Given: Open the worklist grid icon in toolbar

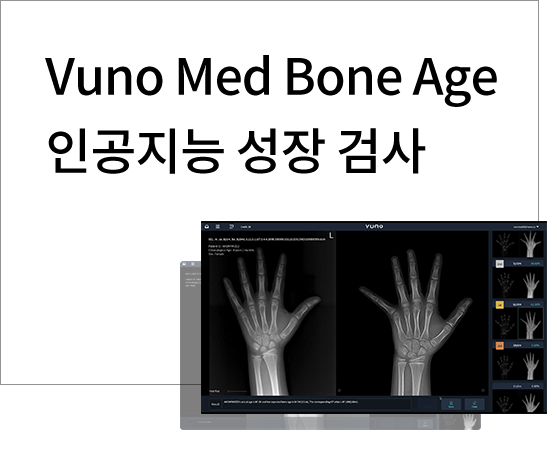Looking at the screenshot, I should coord(218,227).
